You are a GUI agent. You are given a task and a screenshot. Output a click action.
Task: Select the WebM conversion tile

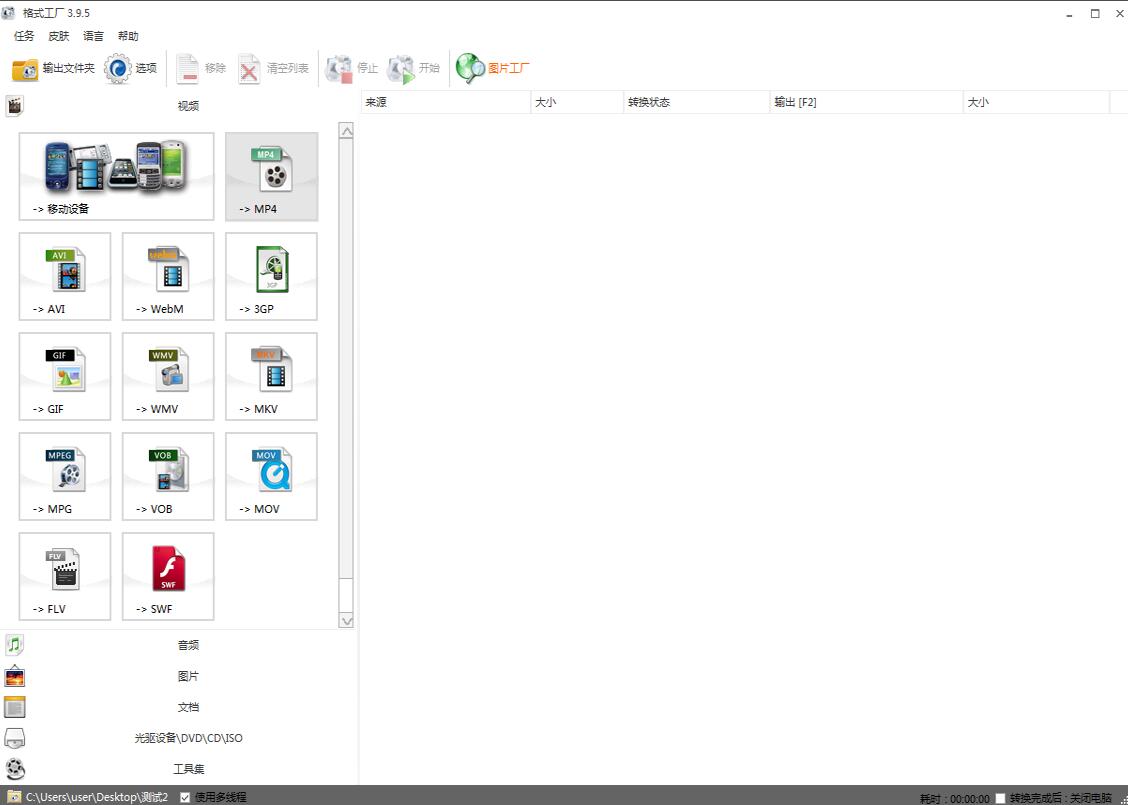[168, 276]
